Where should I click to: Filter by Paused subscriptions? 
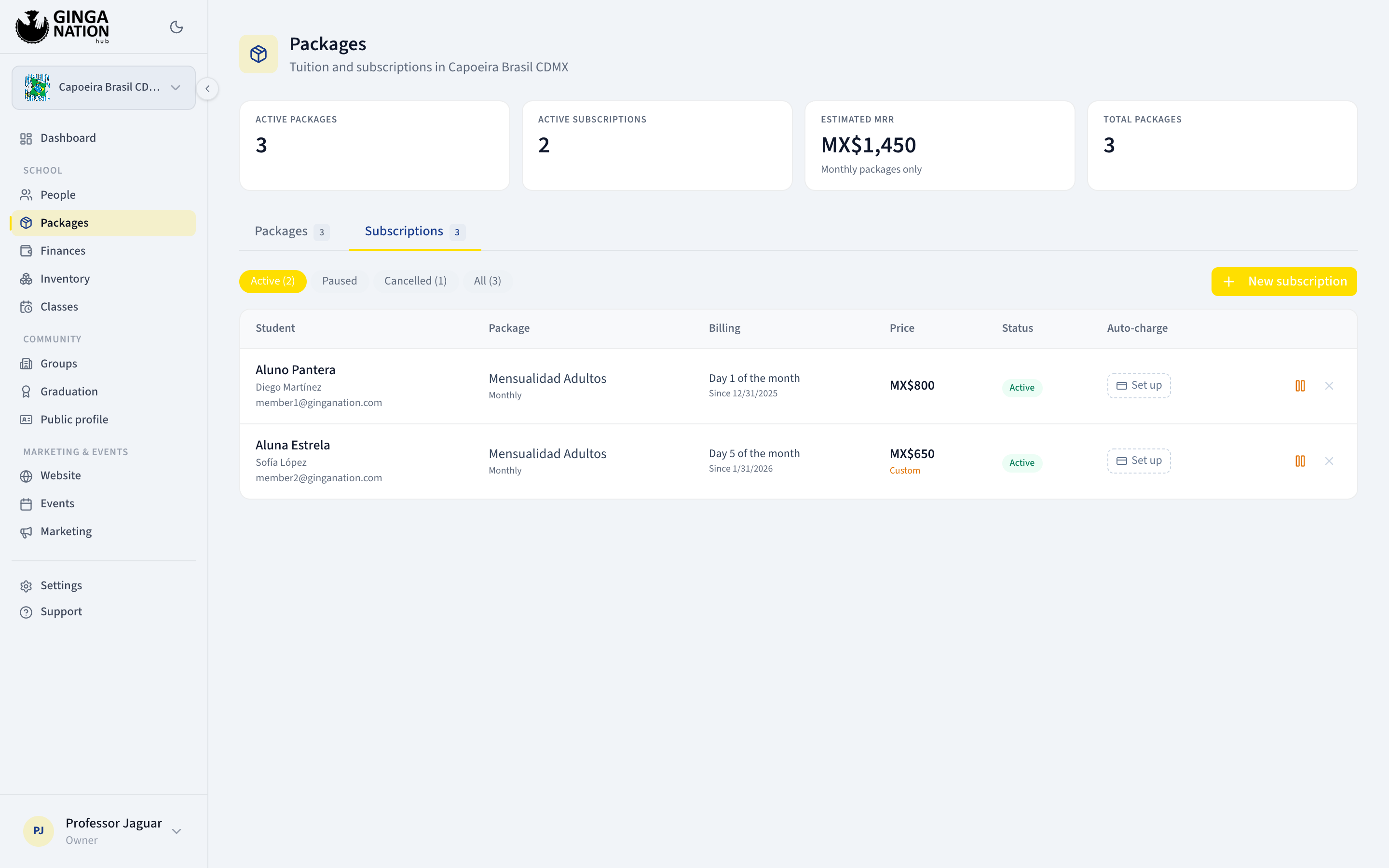point(339,281)
